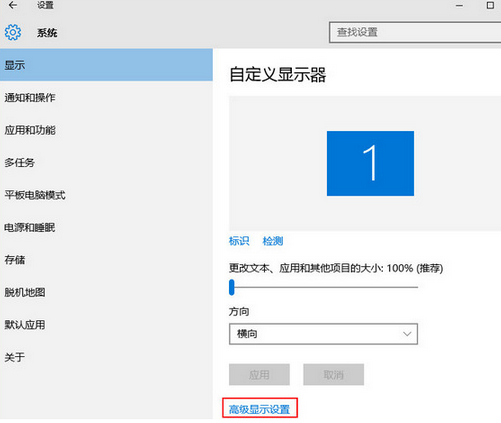Click the System settings gear icon
Screen dimensions: 501x423
click(x=13, y=32)
